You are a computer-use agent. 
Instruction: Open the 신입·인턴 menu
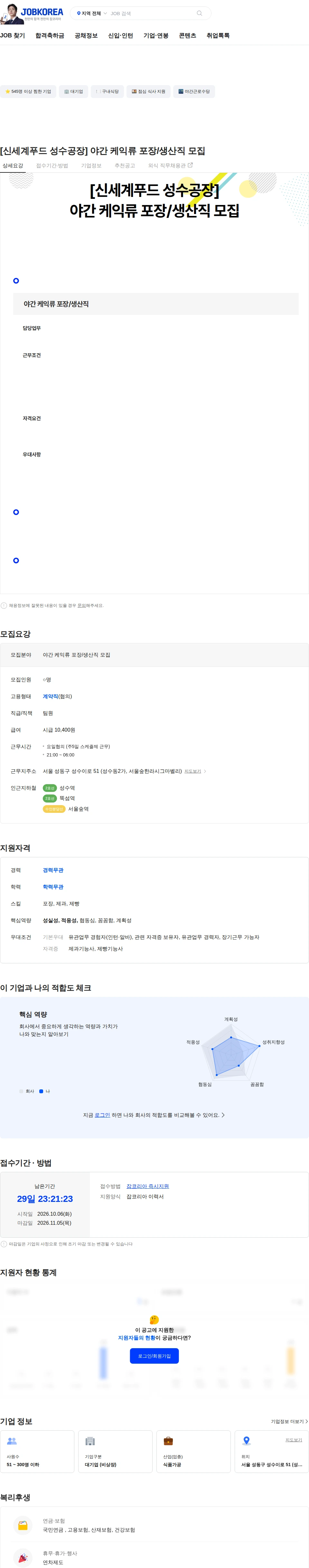(x=120, y=36)
